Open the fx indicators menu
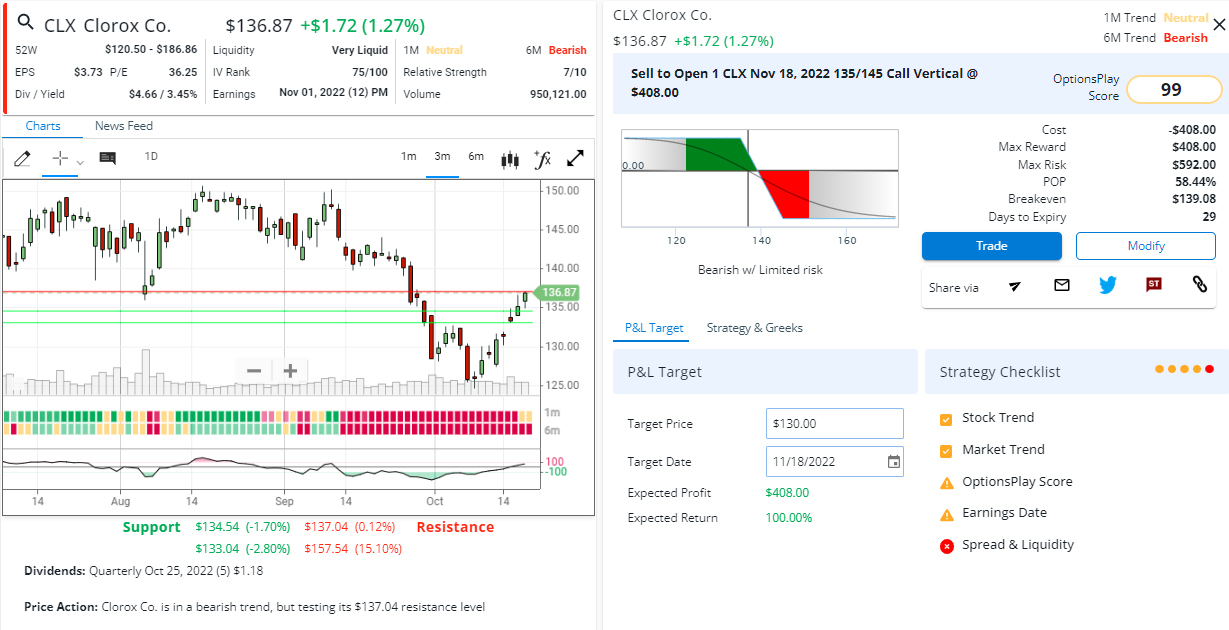Screen dimensions: 1229x630 [x=543, y=158]
